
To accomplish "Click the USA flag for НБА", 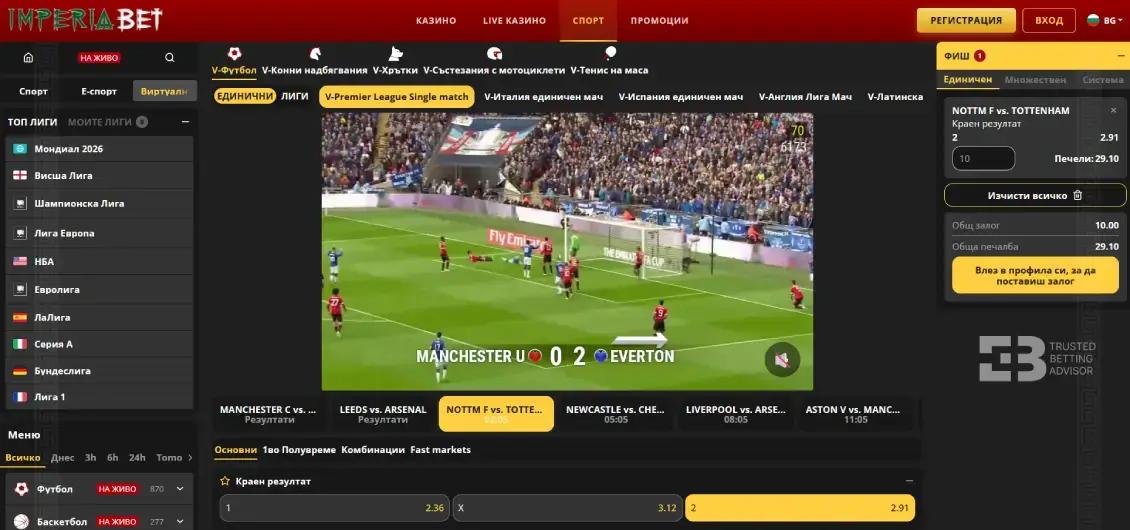I will [x=20, y=261].
